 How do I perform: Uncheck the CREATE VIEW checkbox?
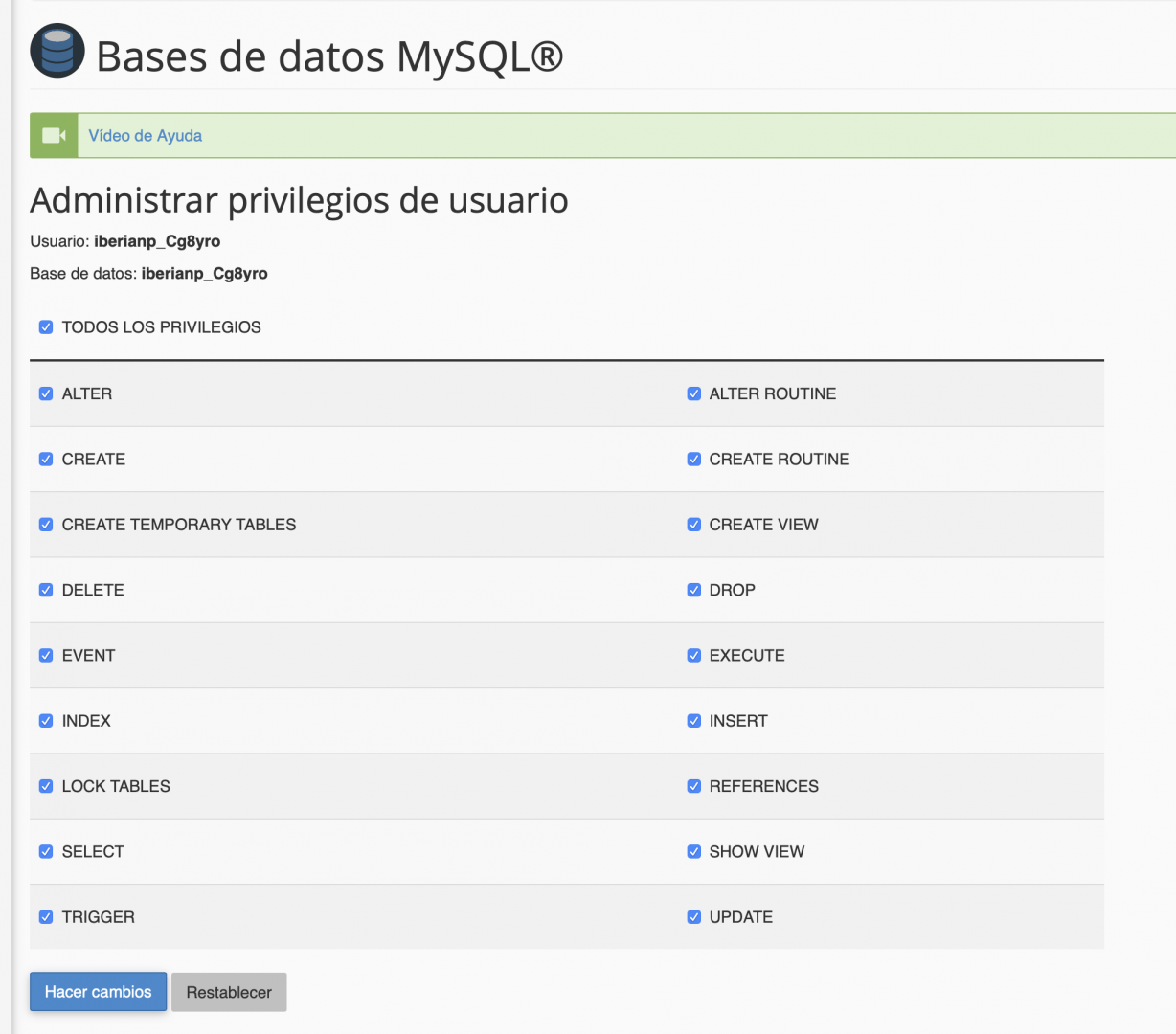click(694, 525)
